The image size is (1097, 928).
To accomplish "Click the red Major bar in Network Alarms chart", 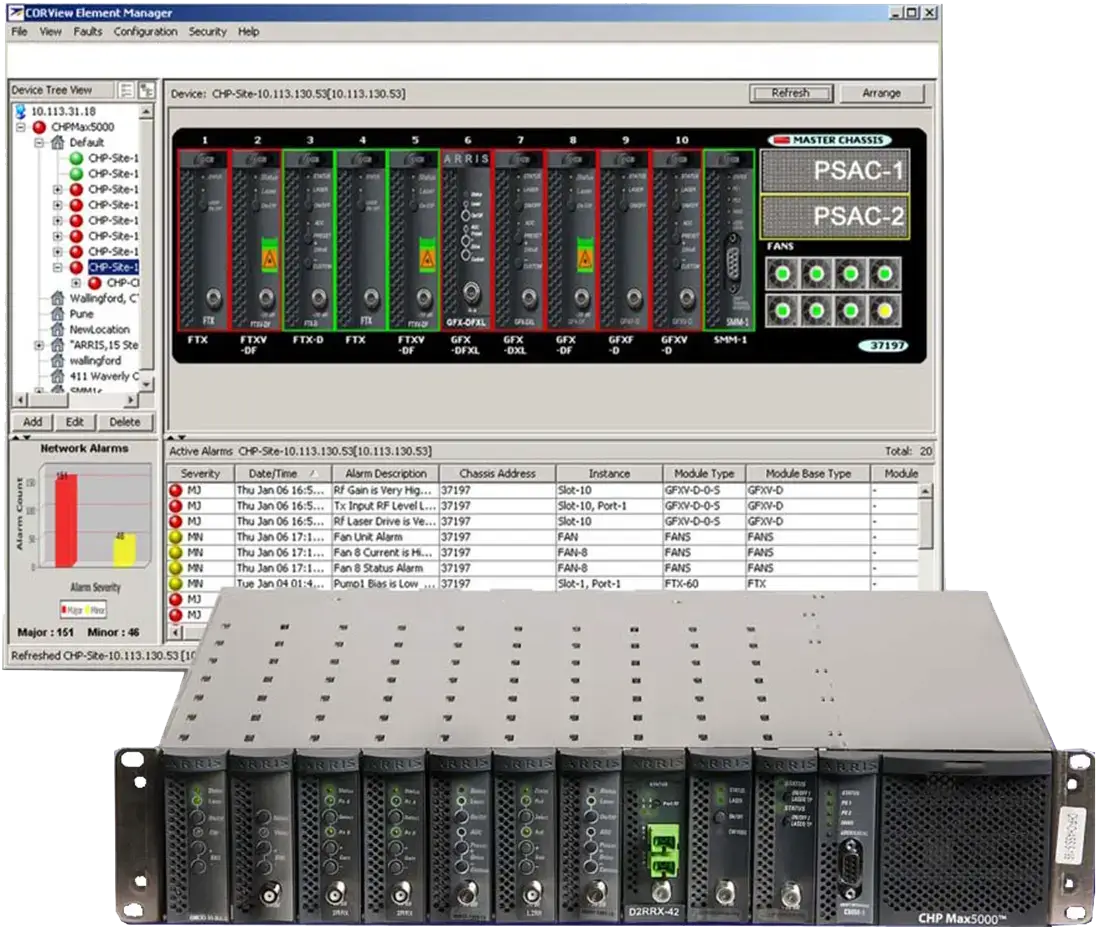I will coord(66,520).
